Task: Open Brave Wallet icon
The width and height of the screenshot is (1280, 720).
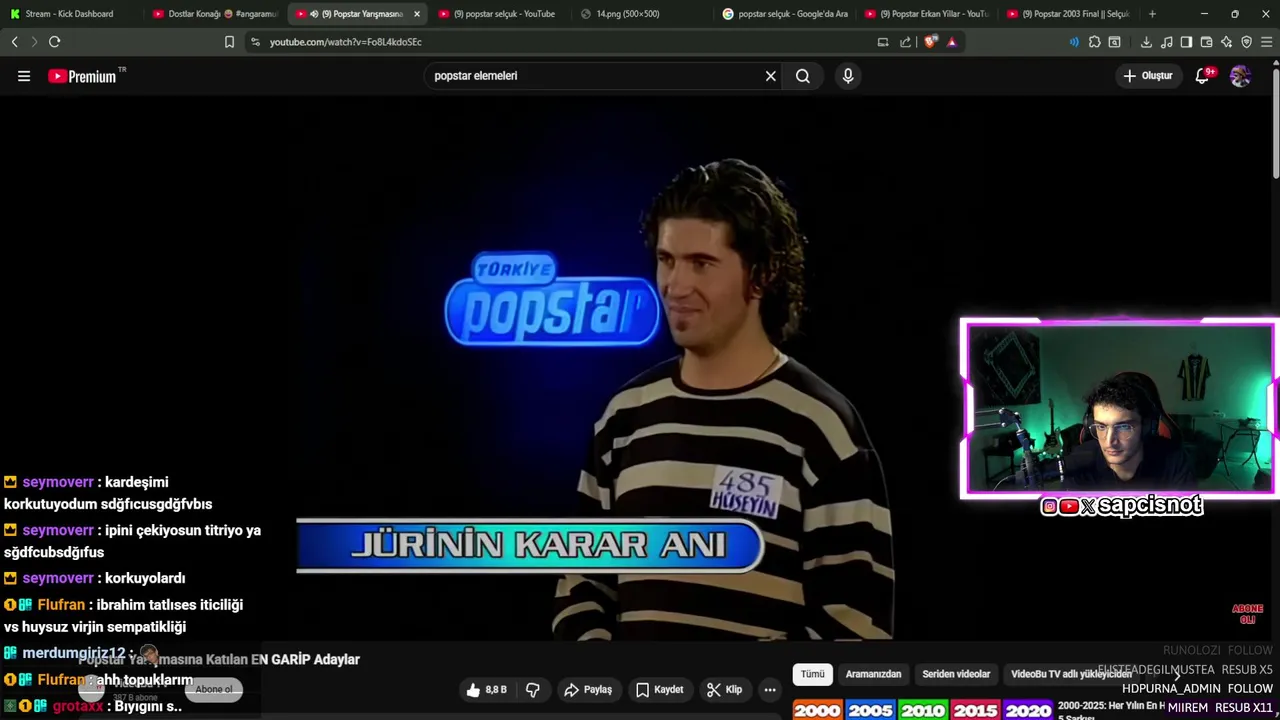Action: (1206, 42)
